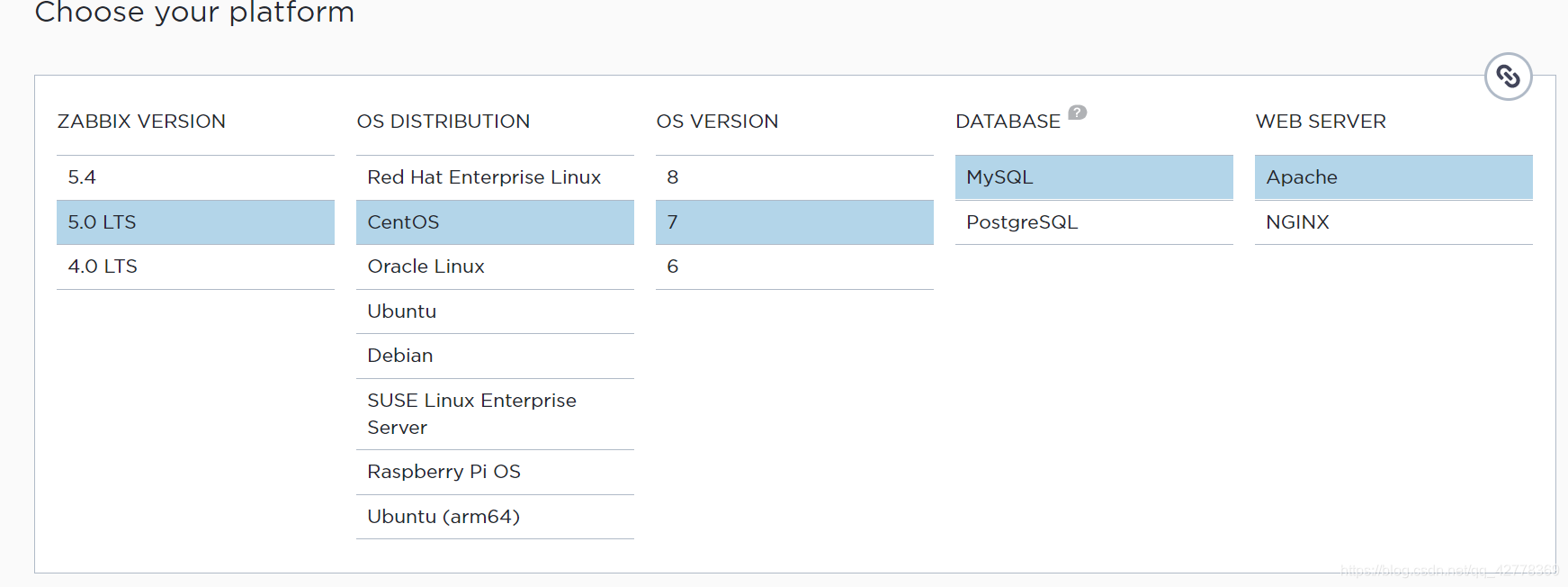Choose MySQL as the database
The image size is (1568, 587).
pos(1094,177)
